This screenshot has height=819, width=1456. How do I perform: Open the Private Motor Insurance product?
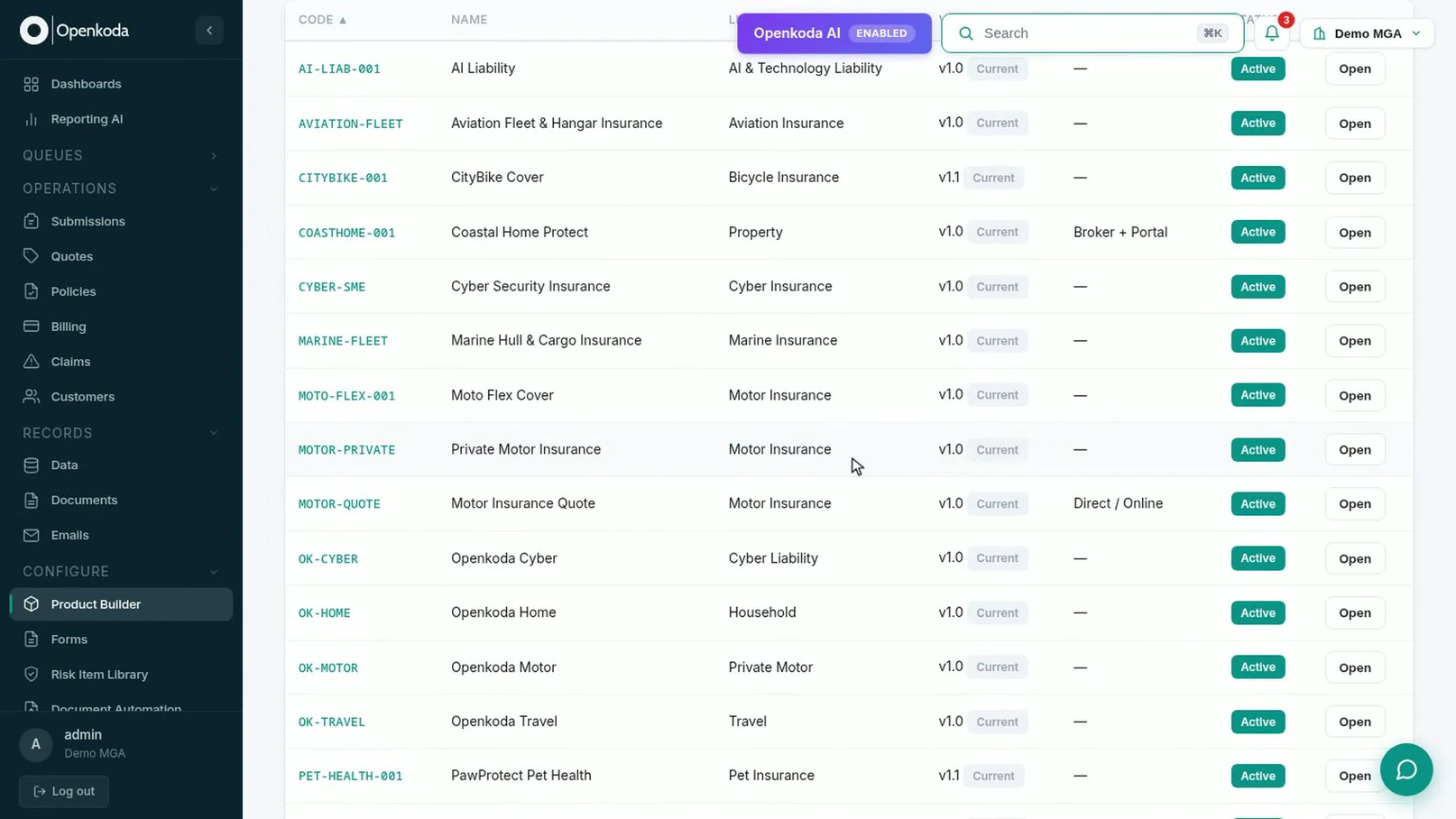(1355, 450)
